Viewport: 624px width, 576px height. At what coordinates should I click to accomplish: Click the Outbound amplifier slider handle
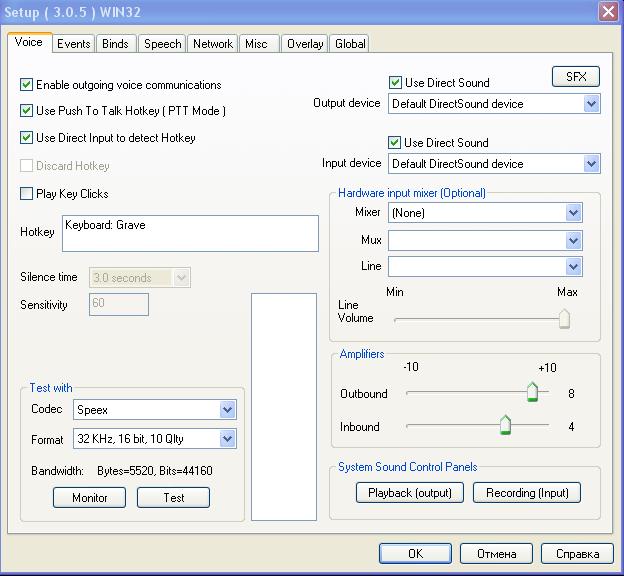tap(532, 392)
